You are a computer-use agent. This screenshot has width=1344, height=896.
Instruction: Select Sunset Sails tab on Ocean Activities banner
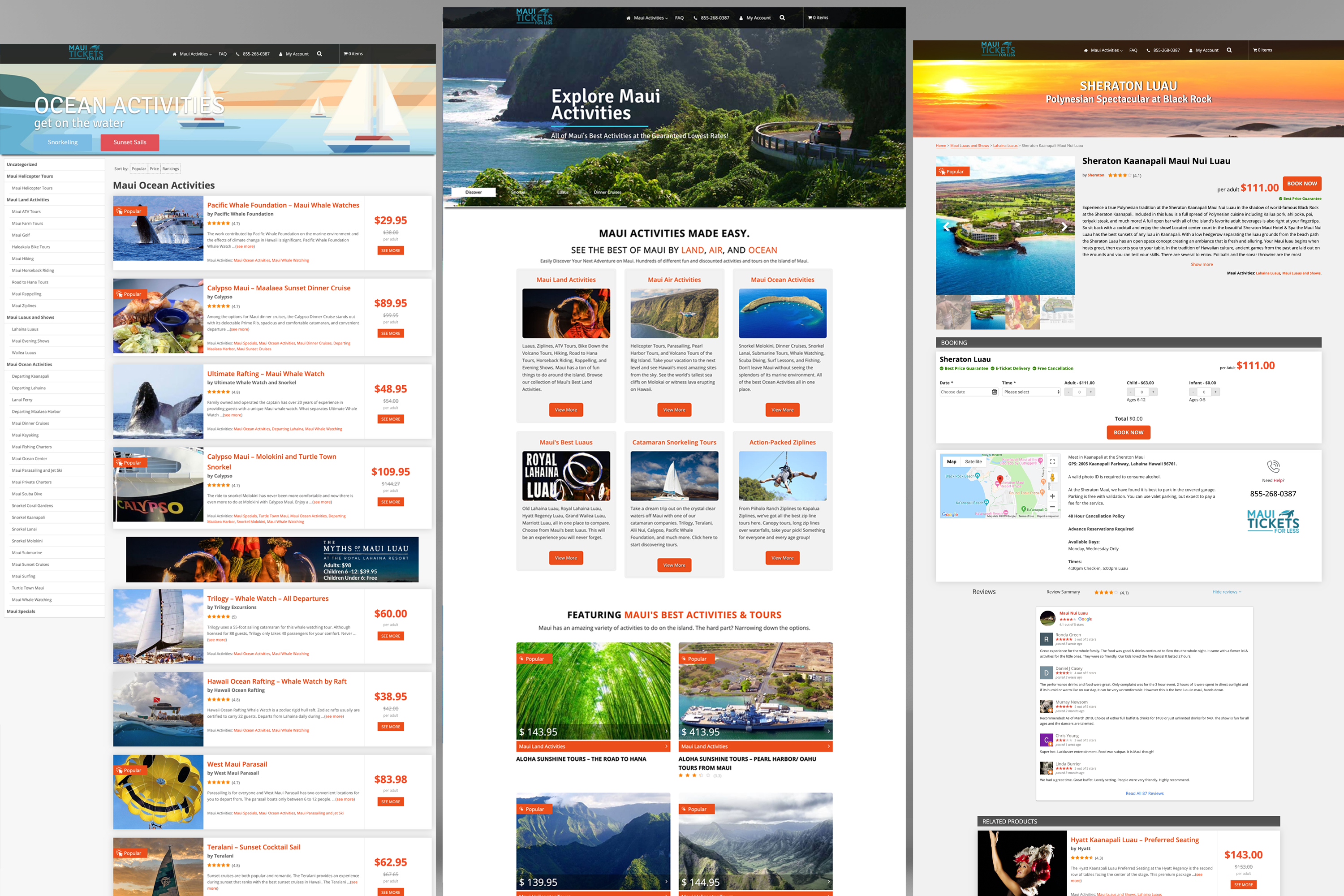[x=130, y=142]
